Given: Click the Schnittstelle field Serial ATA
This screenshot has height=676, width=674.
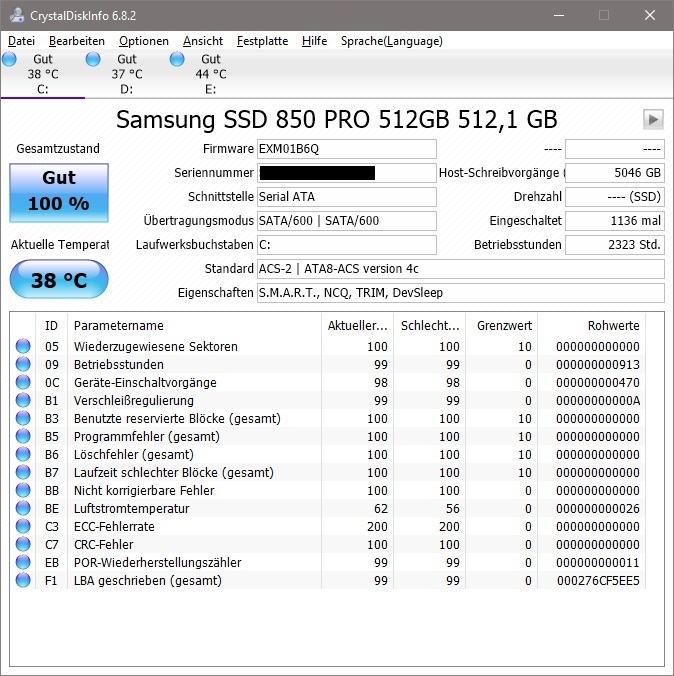Looking at the screenshot, I should pyautogui.click(x=347, y=197).
